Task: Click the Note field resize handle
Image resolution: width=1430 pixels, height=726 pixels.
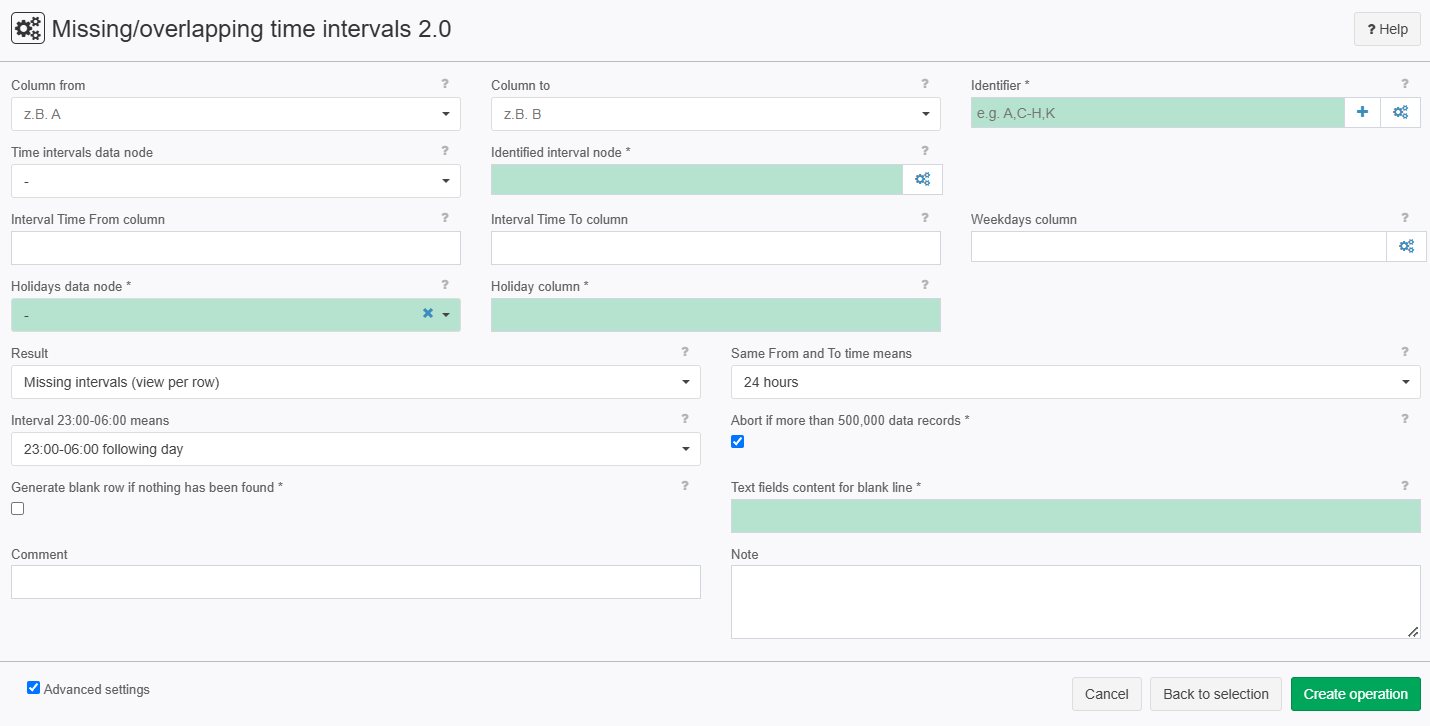Action: (x=1413, y=631)
